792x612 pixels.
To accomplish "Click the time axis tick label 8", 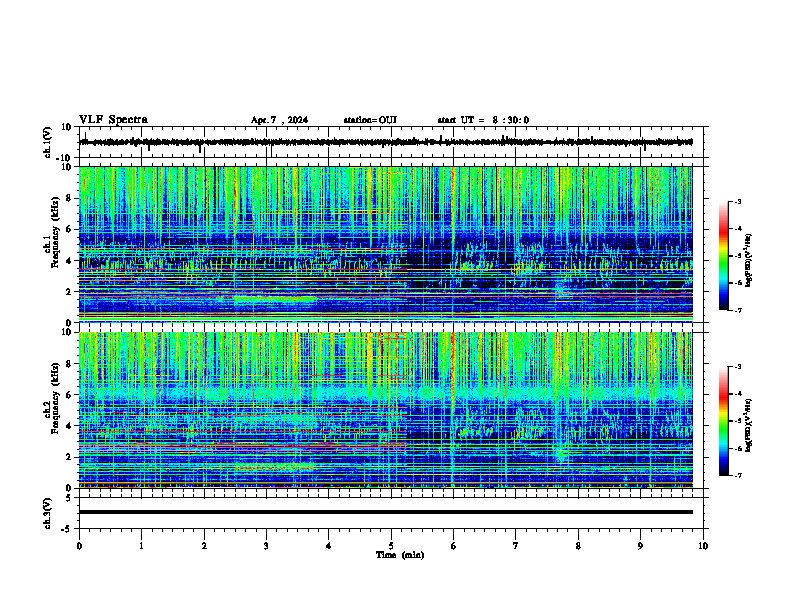I will pos(578,546).
